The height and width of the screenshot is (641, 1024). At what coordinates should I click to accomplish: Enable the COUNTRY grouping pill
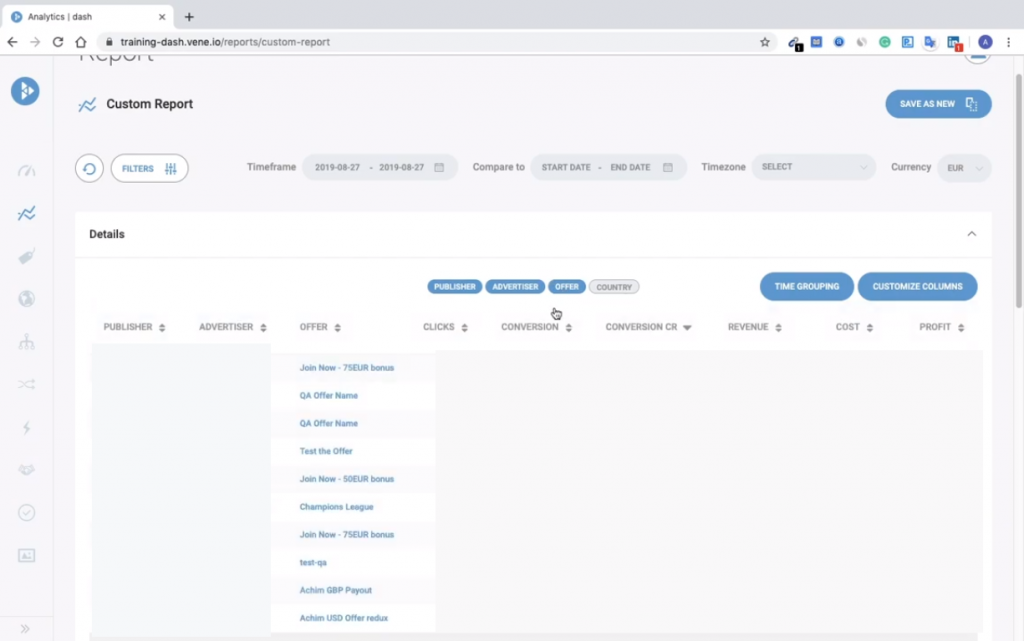pyautogui.click(x=614, y=287)
